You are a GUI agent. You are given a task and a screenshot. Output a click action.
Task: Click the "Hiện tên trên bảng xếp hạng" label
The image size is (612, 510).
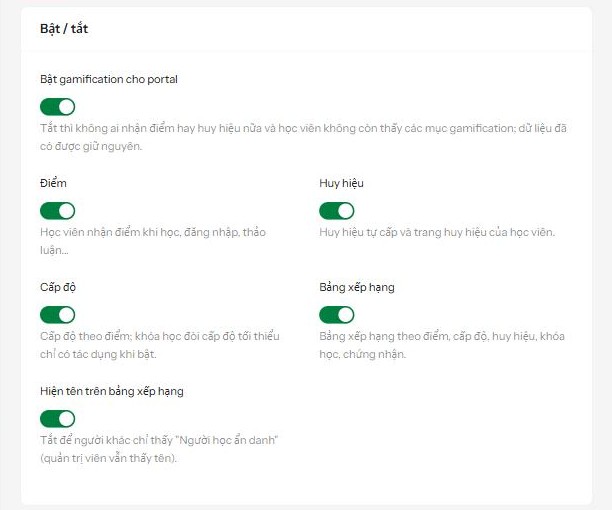pos(112,391)
